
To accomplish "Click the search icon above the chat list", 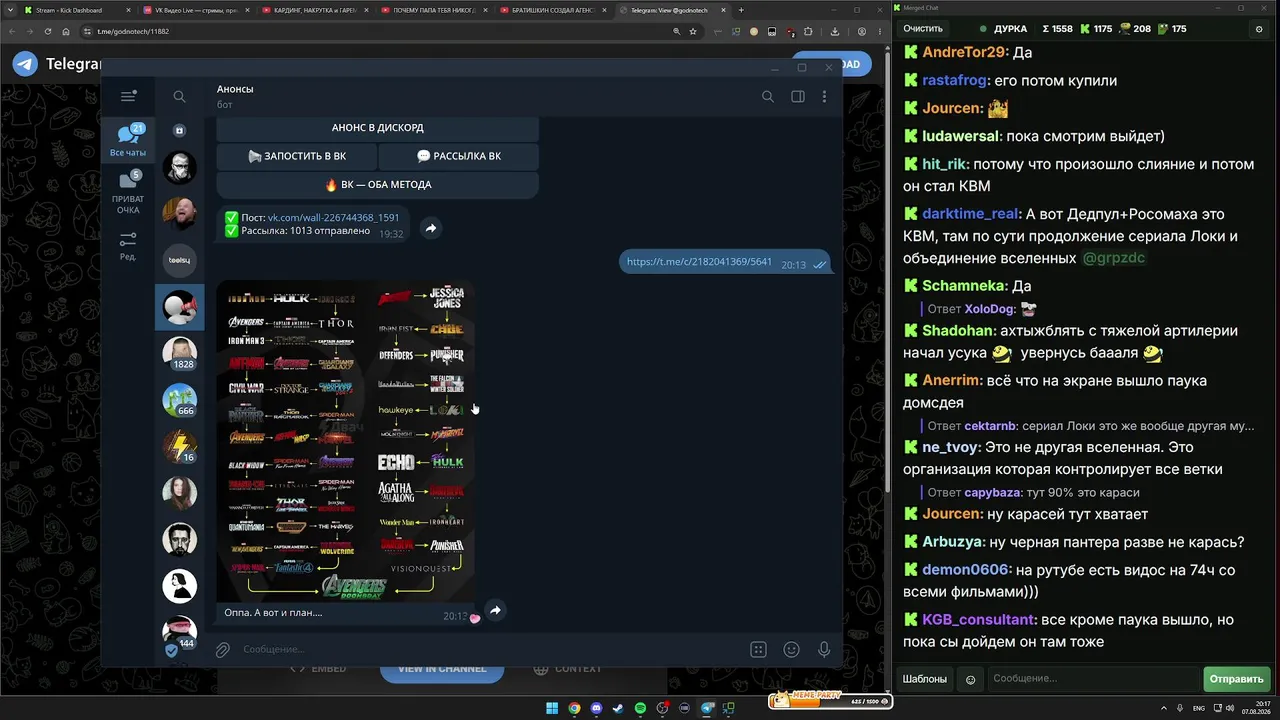I will [x=179, y=96].
